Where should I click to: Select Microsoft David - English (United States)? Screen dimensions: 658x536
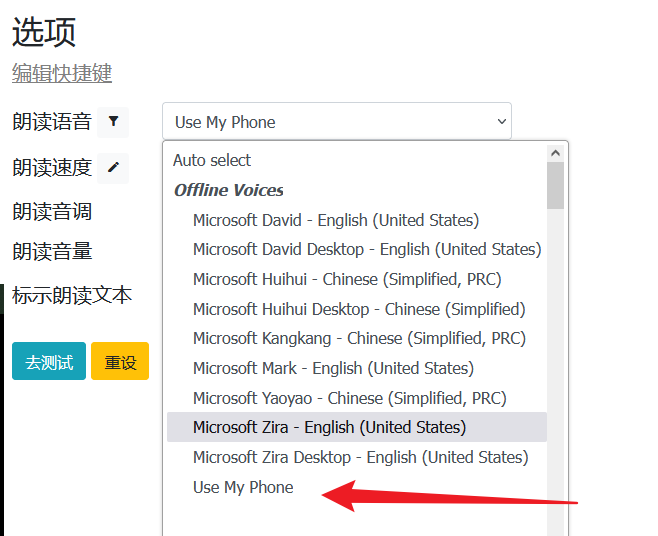point(335,220)
